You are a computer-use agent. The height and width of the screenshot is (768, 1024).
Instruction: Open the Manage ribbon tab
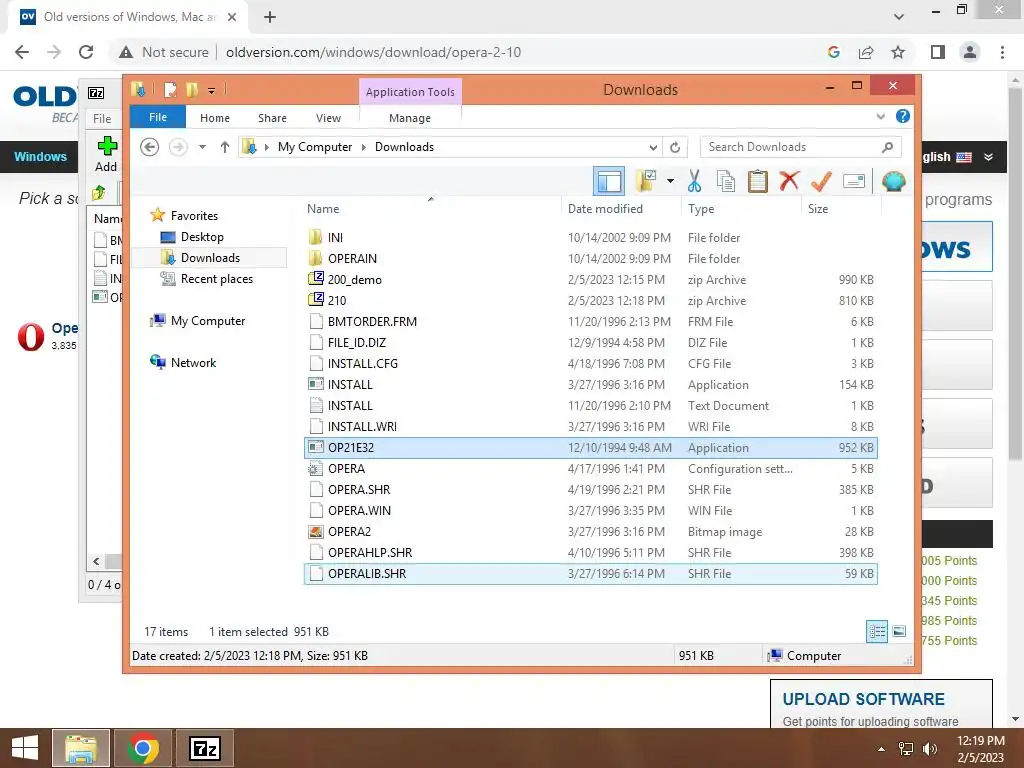pyautogui.click(x=410, y=118)
